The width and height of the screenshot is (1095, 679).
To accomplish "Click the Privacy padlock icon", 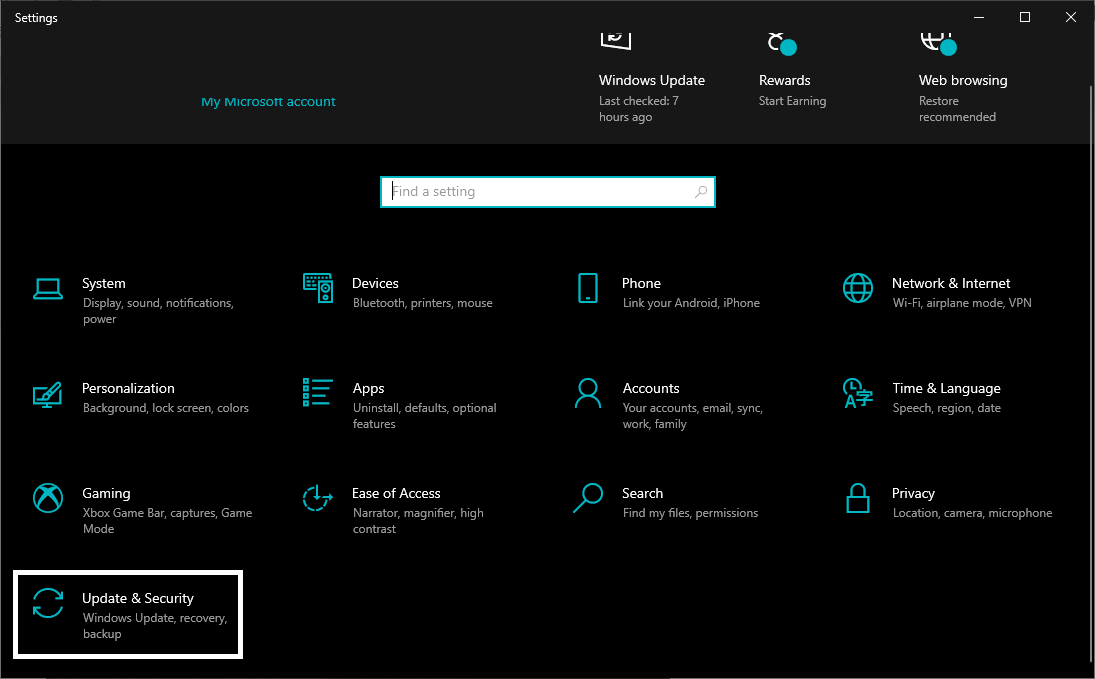I will pyautogui.click(x=858, y=498).
